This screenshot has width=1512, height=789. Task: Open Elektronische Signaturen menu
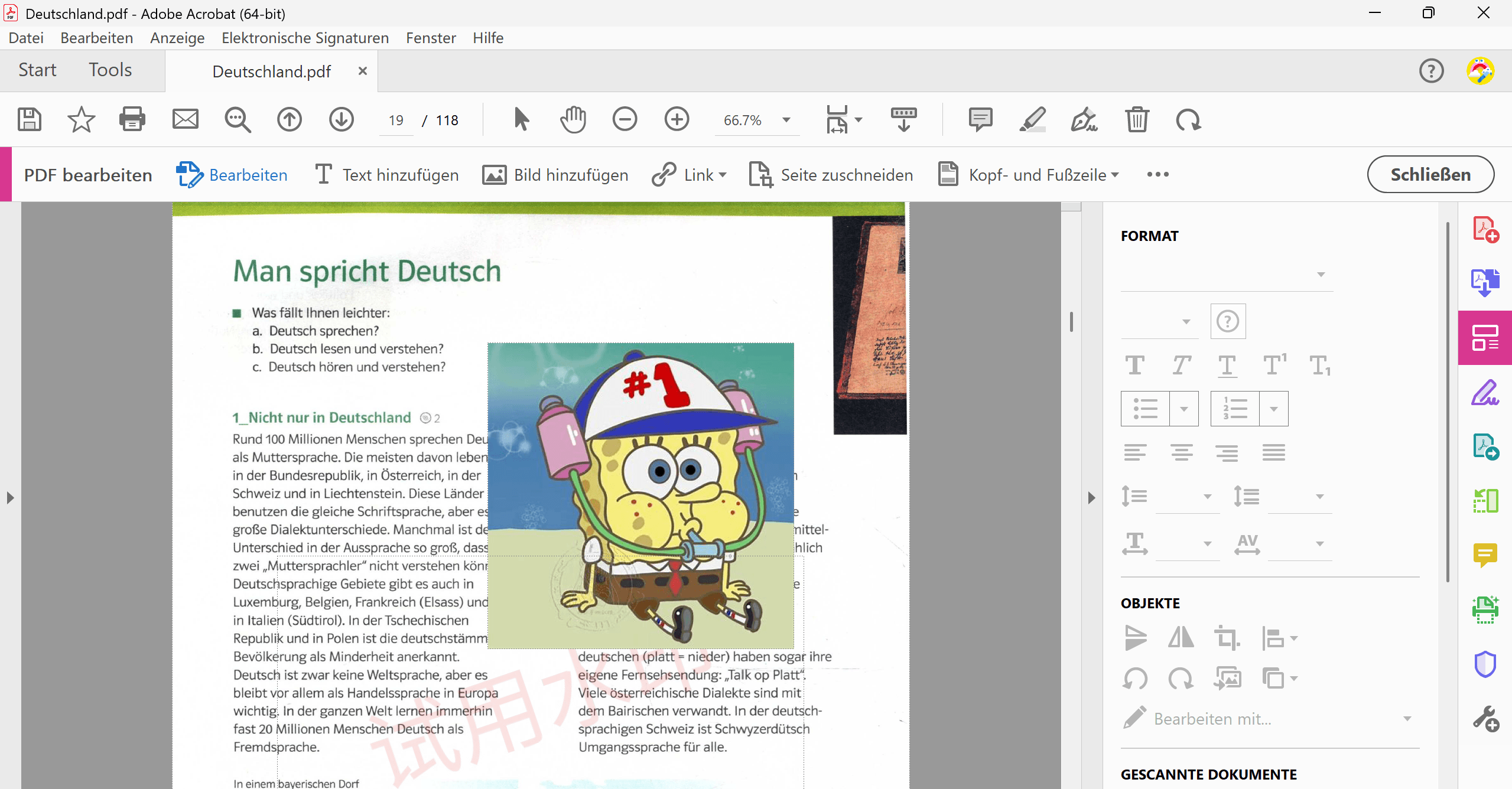click(305, 38)
